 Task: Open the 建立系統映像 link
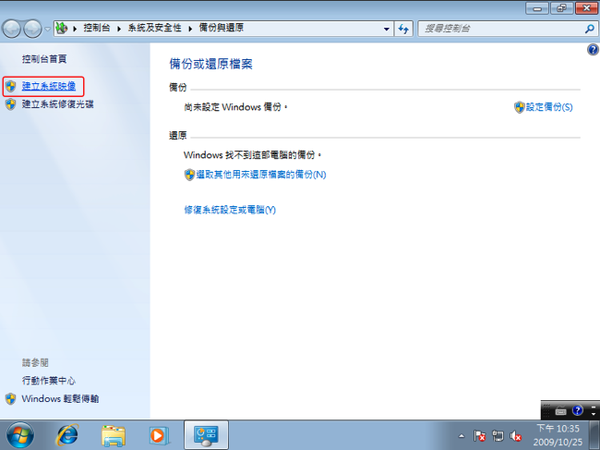tap(49, 86)
